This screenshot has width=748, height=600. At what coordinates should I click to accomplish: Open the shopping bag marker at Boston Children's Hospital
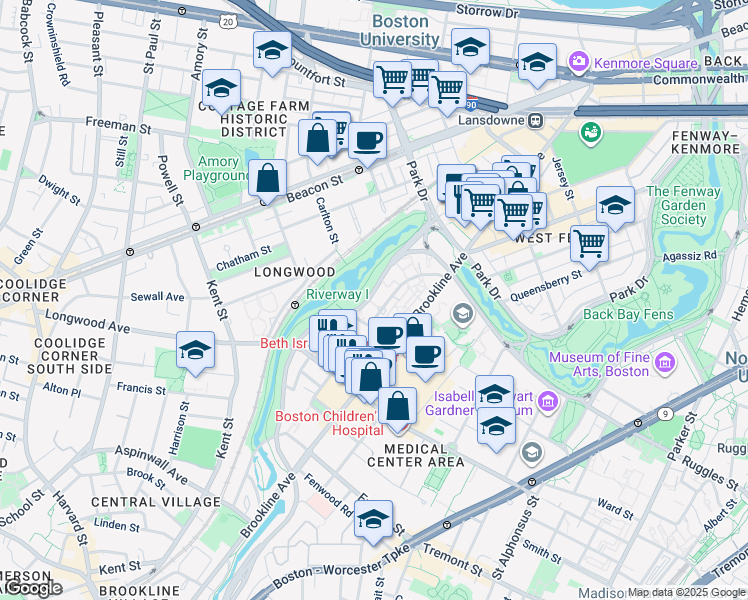click(x=397, y=409)
